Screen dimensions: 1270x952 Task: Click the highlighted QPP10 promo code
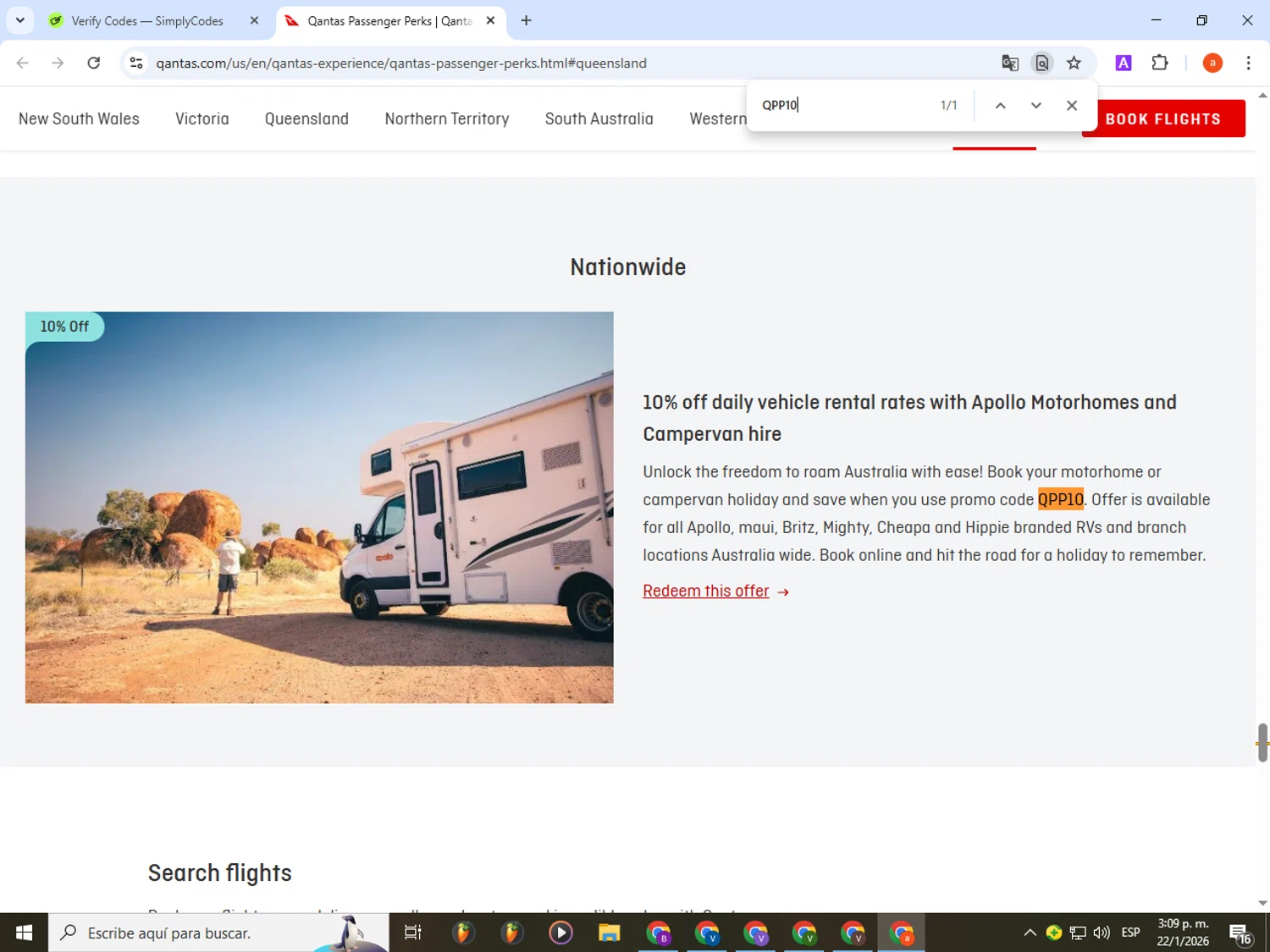click(x=1061, y=499)
